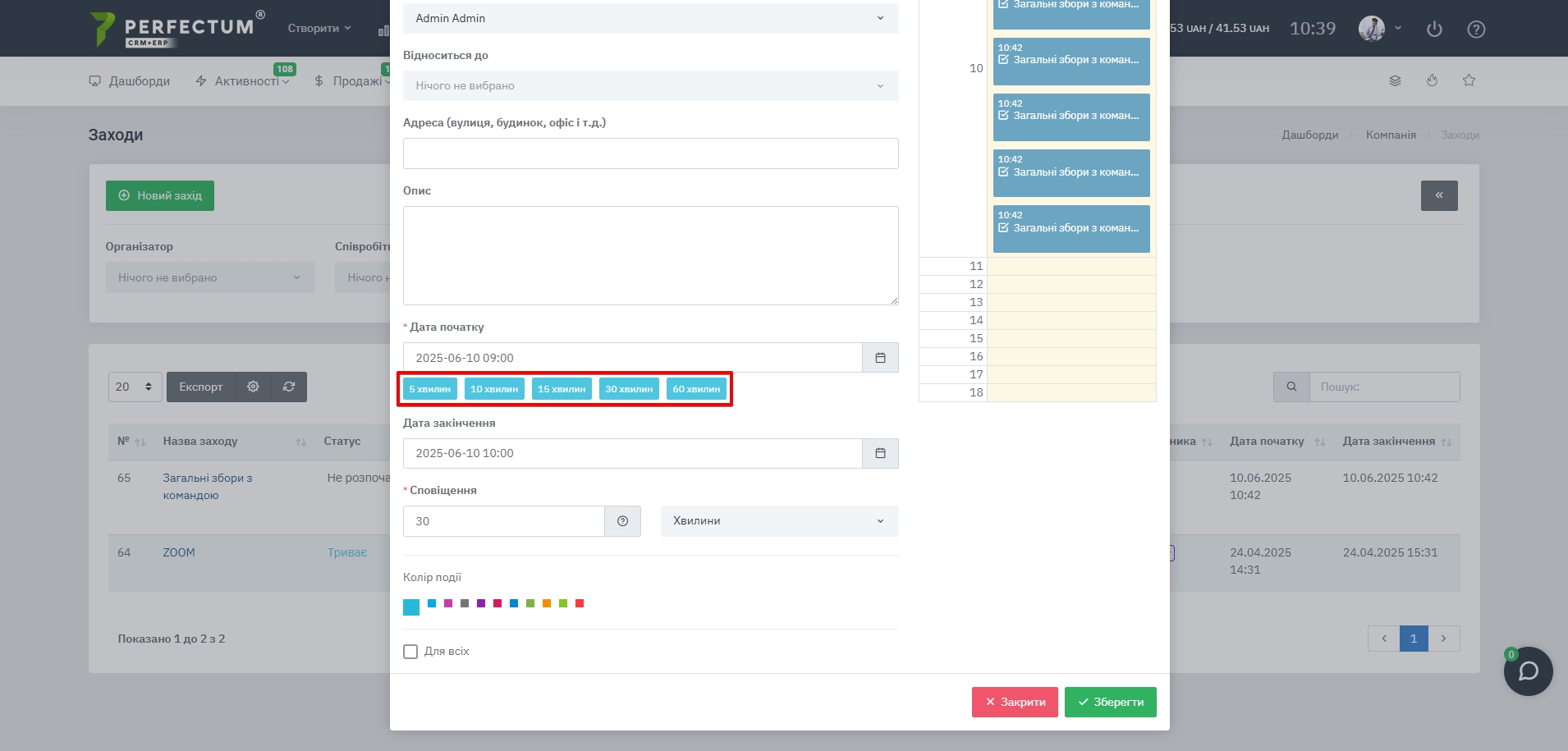Open the start date calendar picker icon
The image size is (1568, 751).
coord(880,358)
